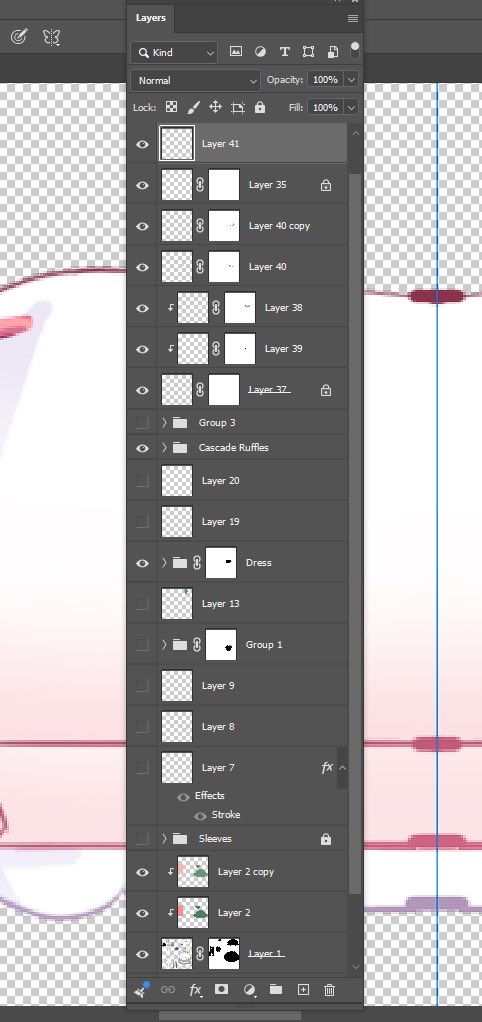
Task: Expand Cascade Ruffles group
Action: click(x=164, y=448)
